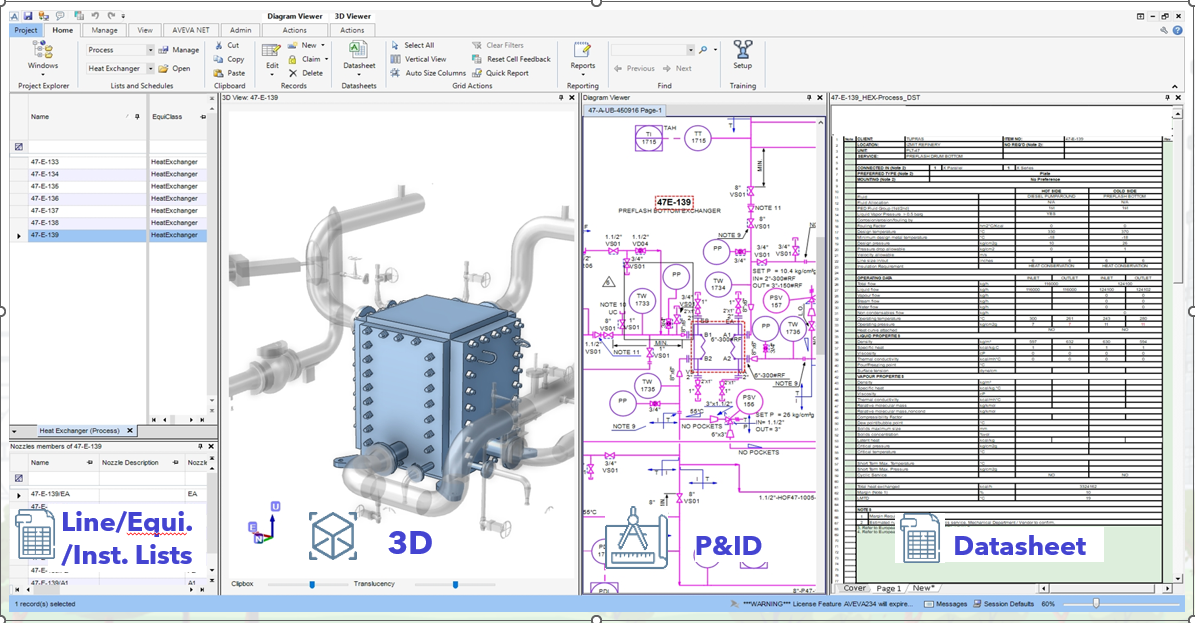1195x623 pixels.
Task: Switch to the Manage ribbon tab
Action: (x=104, y=31)
